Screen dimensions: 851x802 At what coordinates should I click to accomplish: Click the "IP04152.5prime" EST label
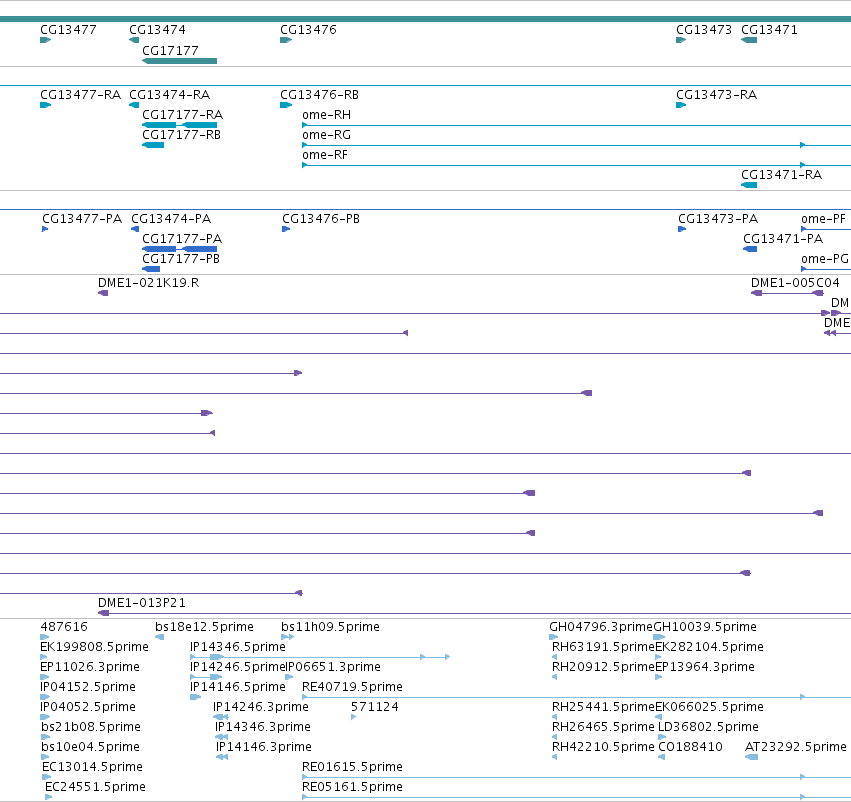(x=88, y=687)
